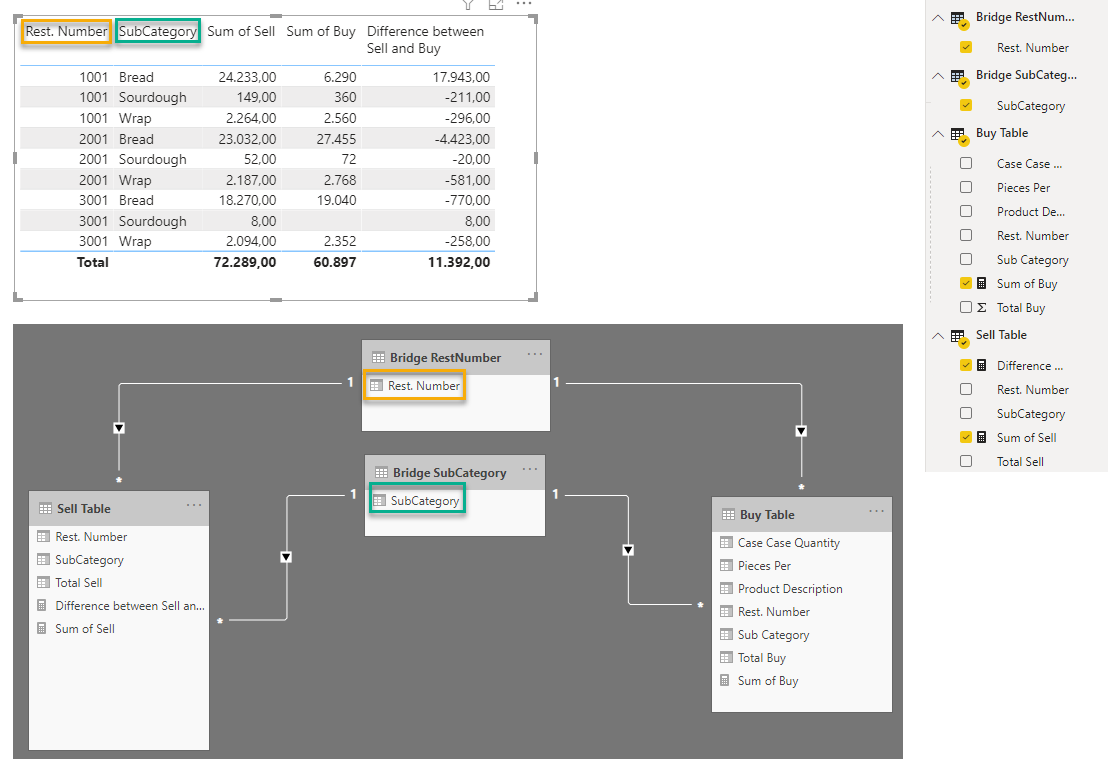Open Sell Table card options ellipsis

point(194,505)
